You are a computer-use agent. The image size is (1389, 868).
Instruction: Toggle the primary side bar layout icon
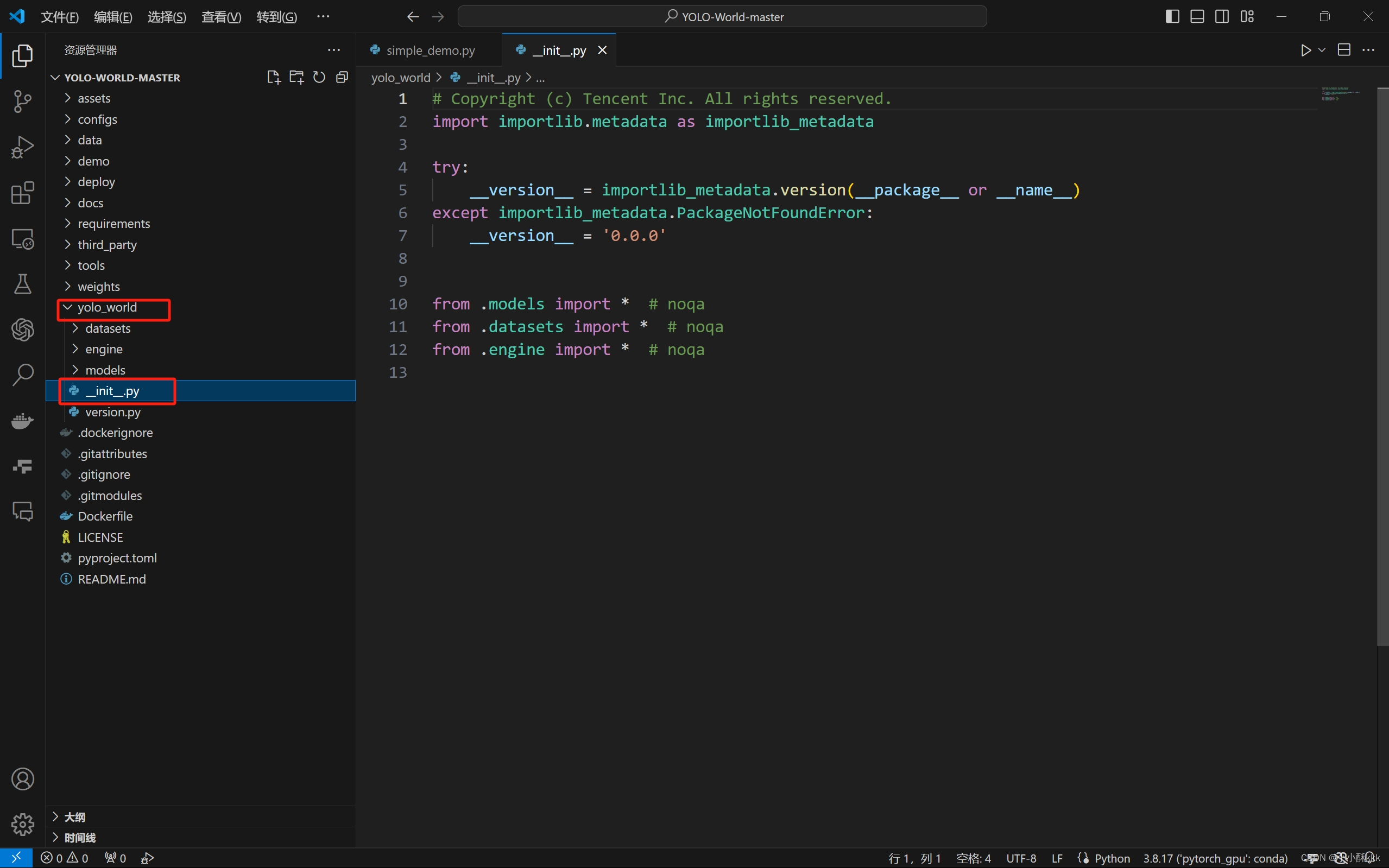pyautogui.click(x=1172, y=17)
